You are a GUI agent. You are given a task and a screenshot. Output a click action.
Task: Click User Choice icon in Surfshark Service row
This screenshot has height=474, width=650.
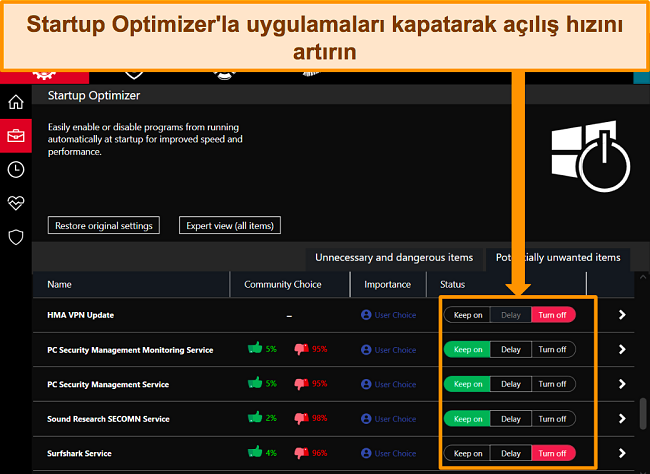pos(366,453)
